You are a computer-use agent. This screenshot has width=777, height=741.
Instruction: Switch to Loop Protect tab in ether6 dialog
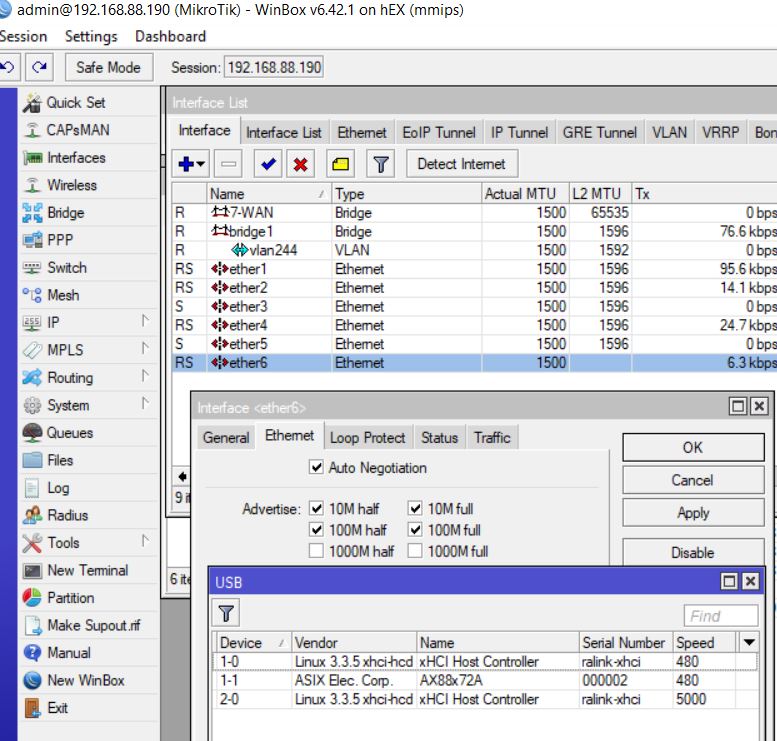368,438
